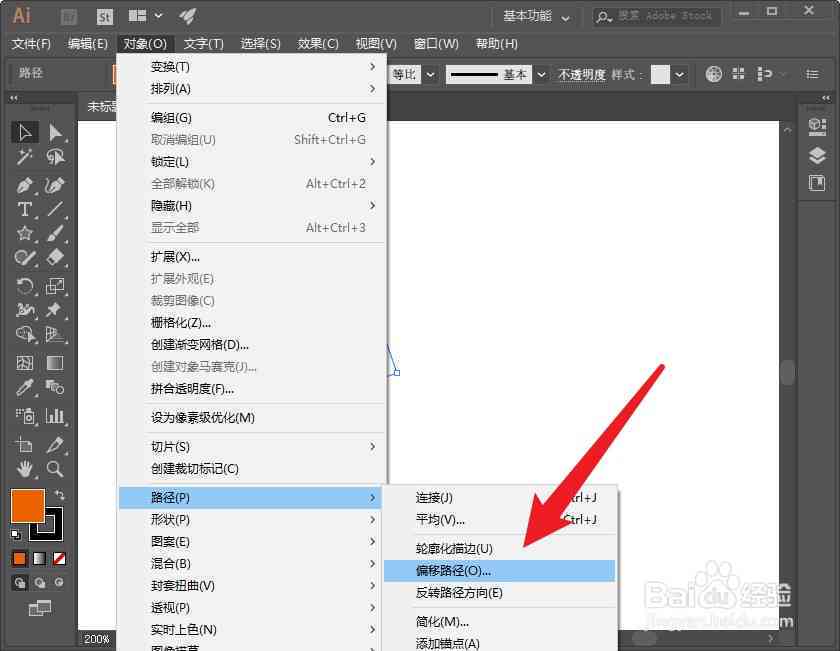Open Layers panel icon on right dock
Screen dimensions: 840x651
pos(817,155)
